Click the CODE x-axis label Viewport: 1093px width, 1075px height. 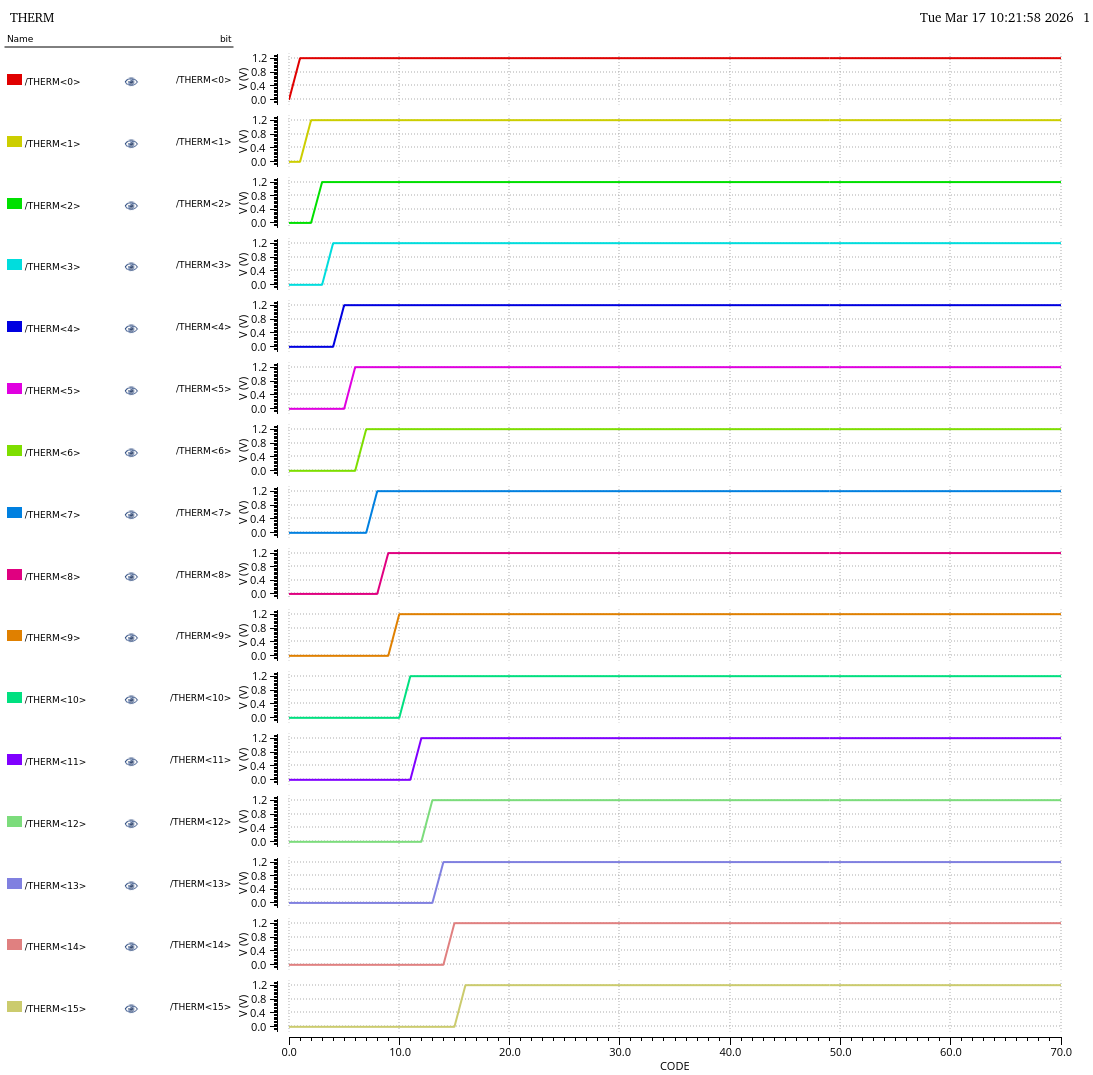674,1066
